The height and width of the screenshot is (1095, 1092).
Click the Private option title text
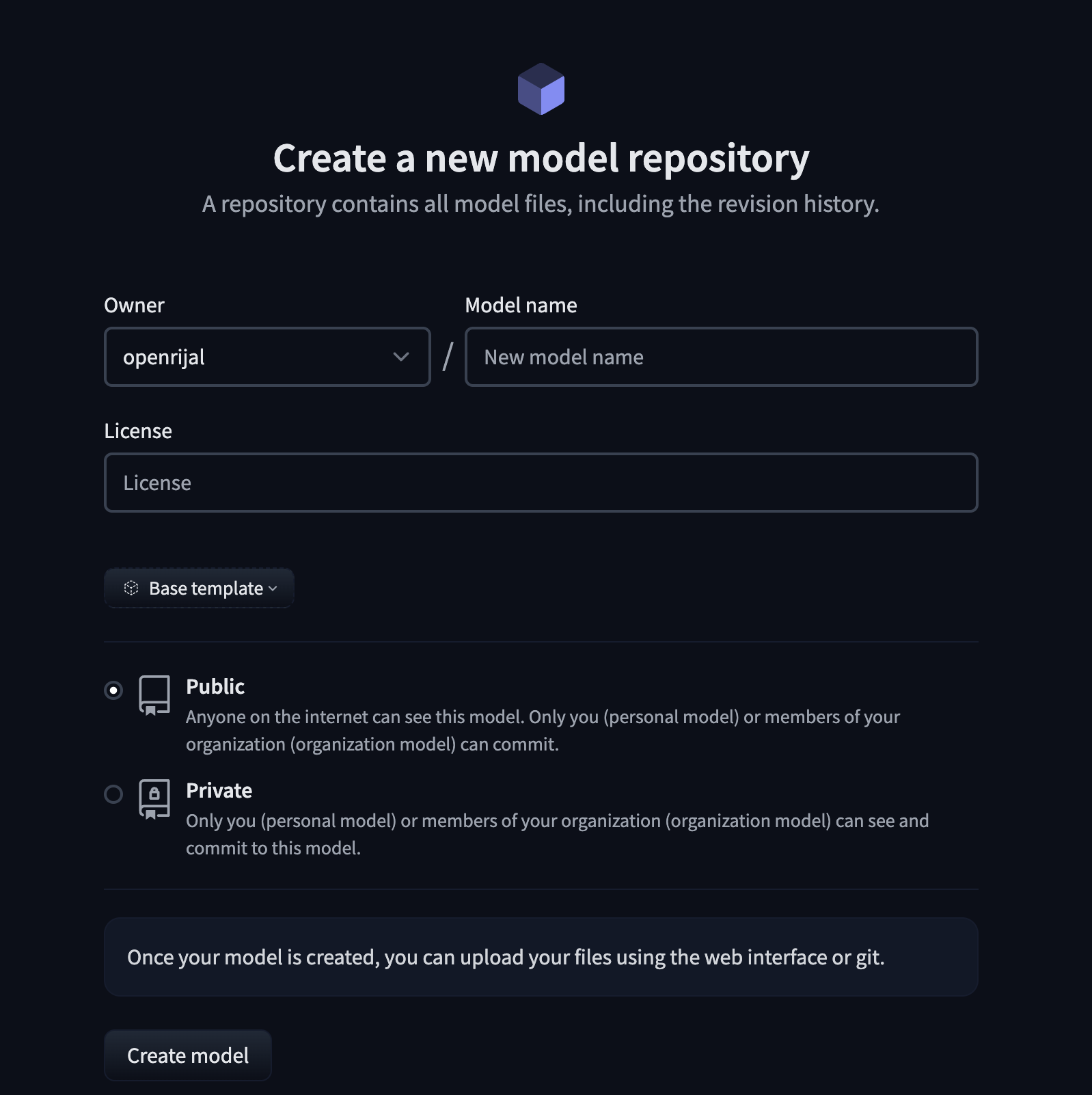219,790
